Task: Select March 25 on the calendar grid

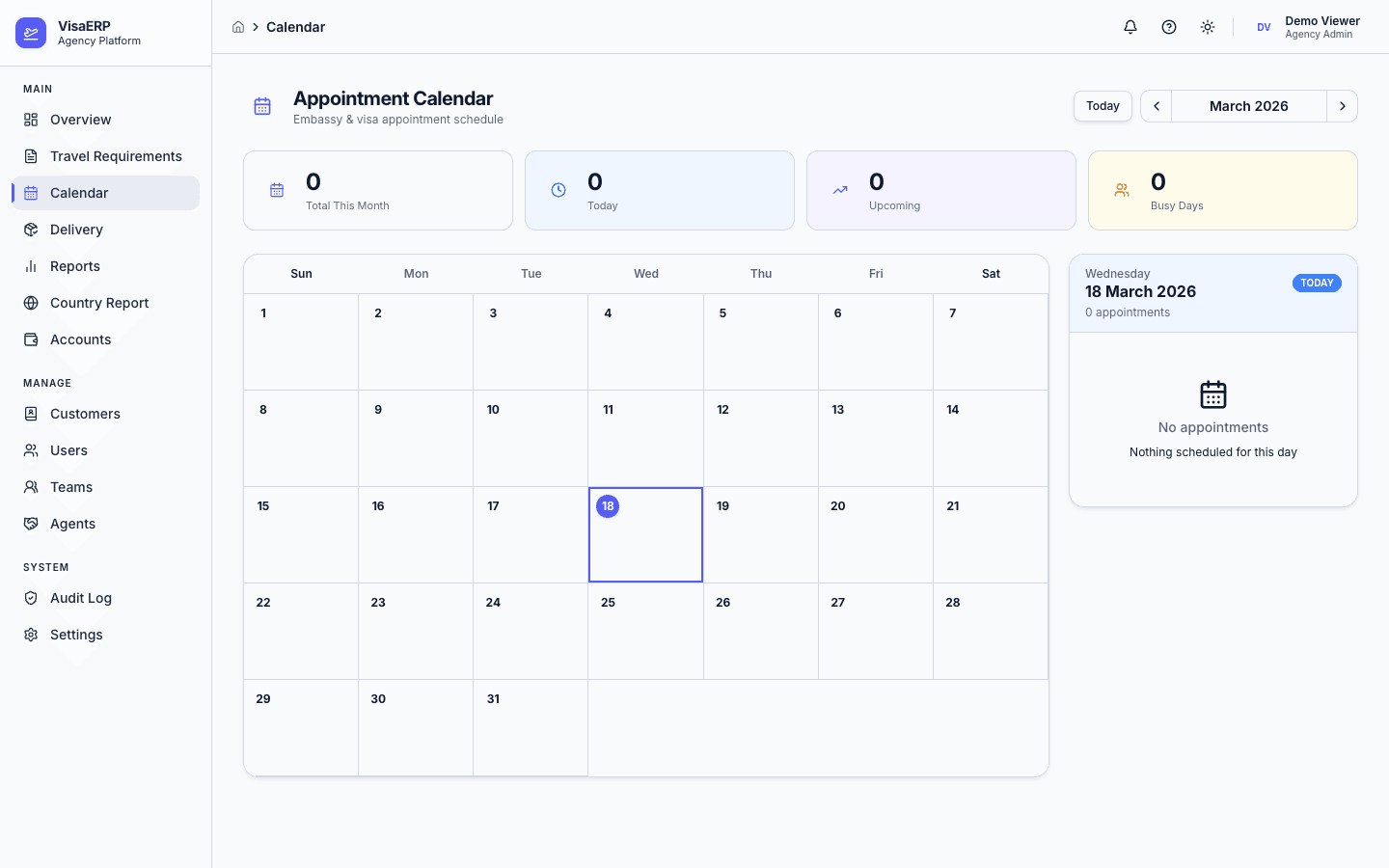Action: [x=645, y=631]
